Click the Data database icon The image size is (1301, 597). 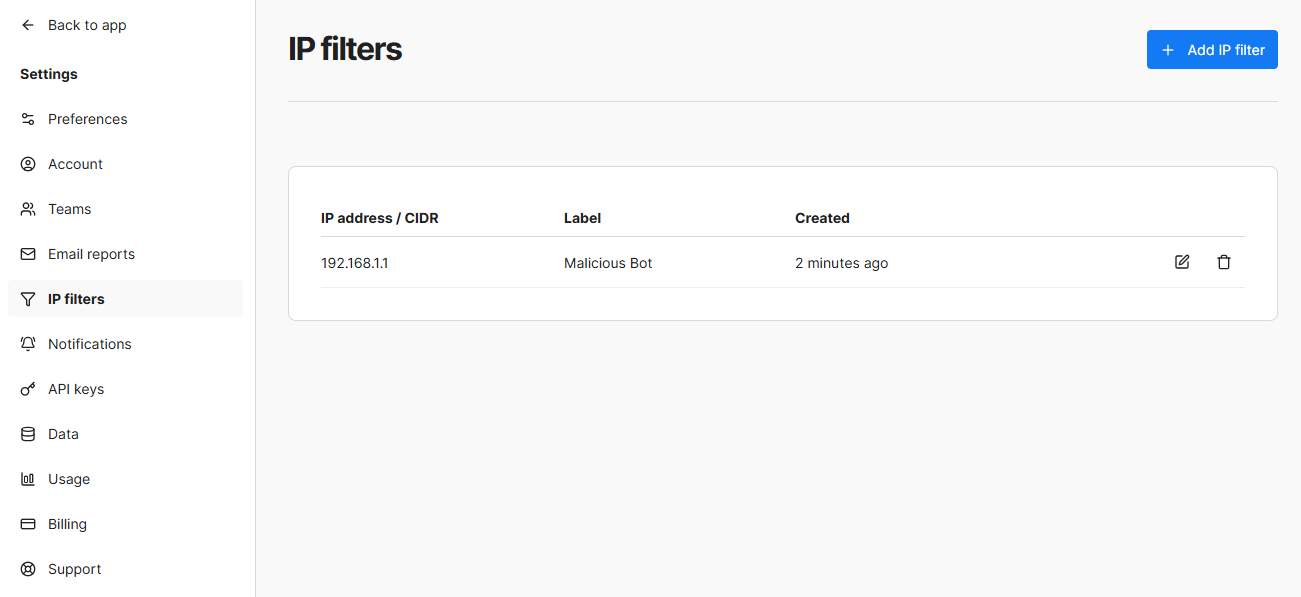pyautogui.click(x=28, y=434)
